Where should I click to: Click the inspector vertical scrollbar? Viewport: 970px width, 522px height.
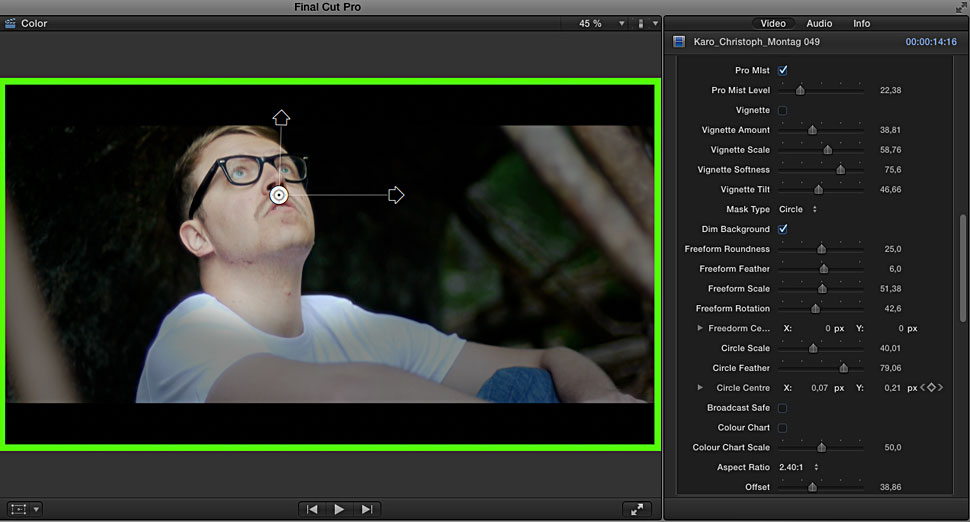click(x=962, y=267)
